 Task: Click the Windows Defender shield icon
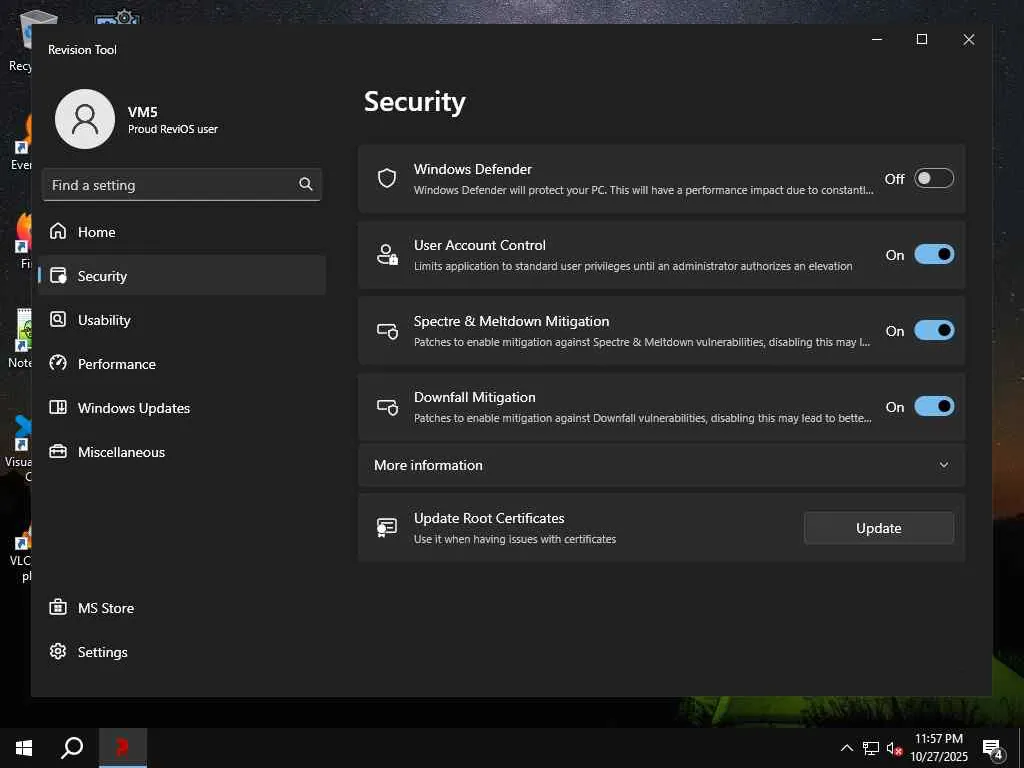[x=387, y=178]
